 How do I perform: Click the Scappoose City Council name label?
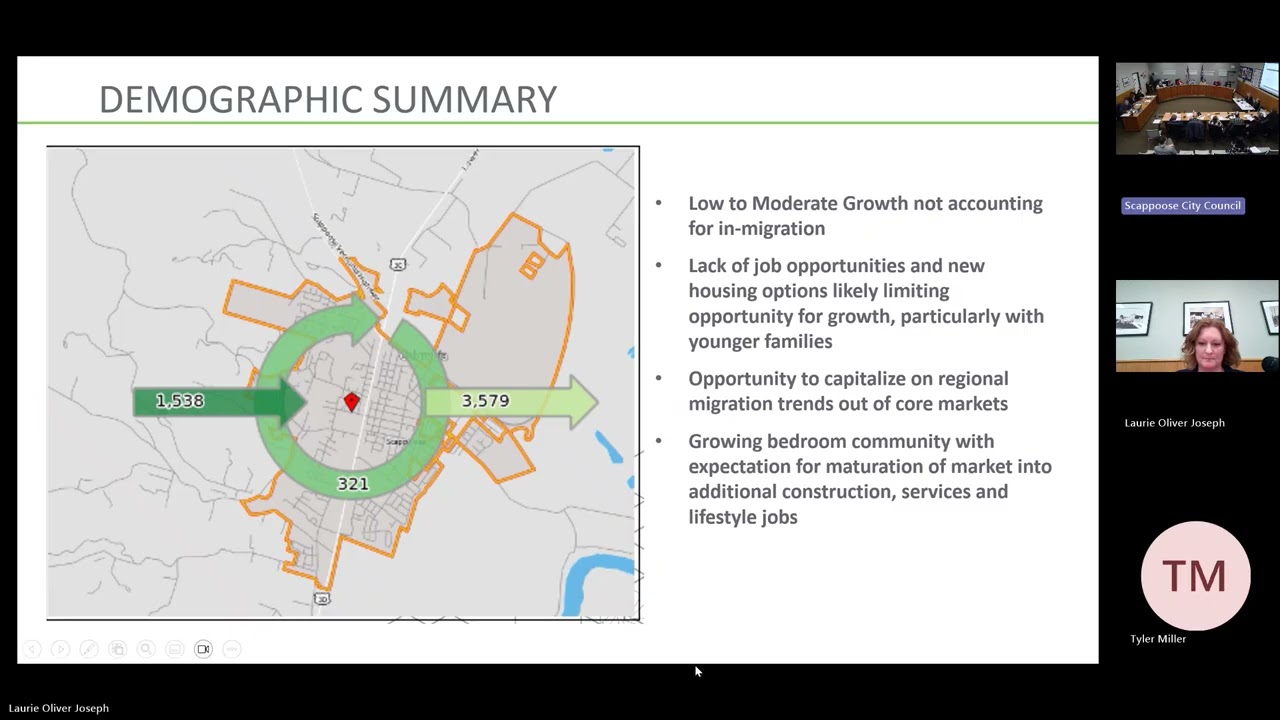coord(1182,206)
